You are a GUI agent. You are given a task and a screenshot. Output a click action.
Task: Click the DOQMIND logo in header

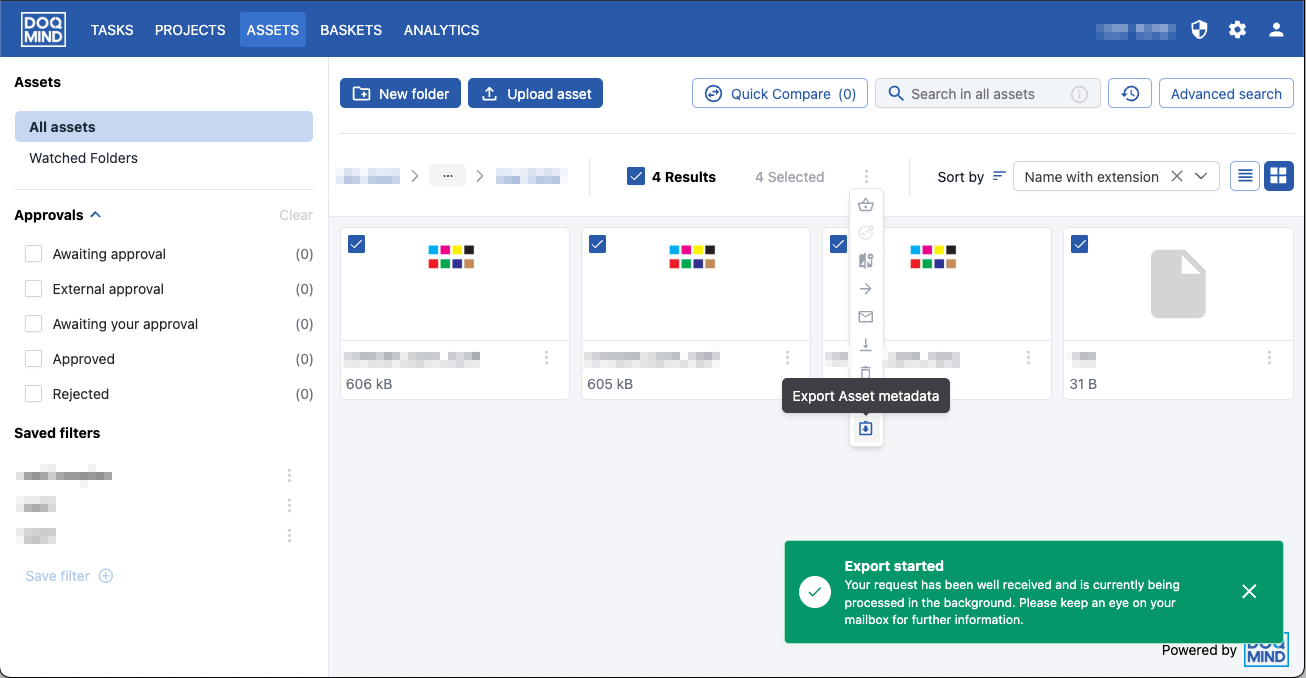pyautogui.click(x=43, y=30)
